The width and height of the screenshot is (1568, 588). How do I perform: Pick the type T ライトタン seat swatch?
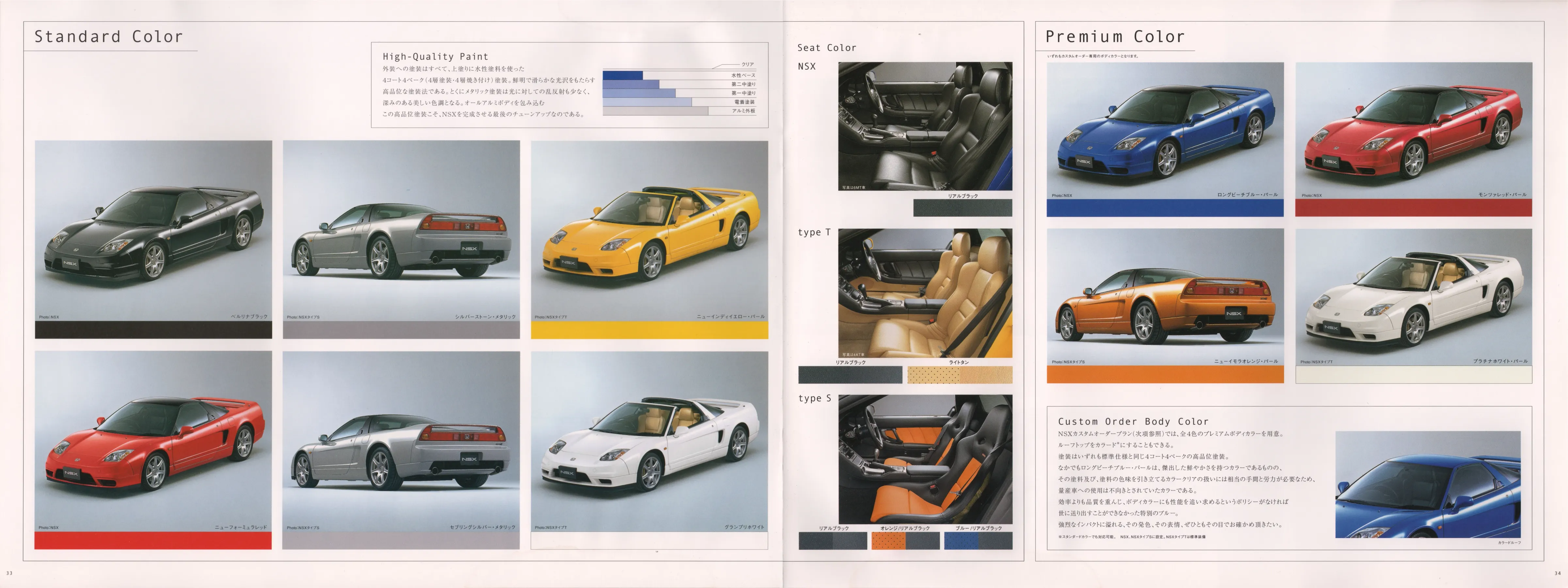(960, 374)
